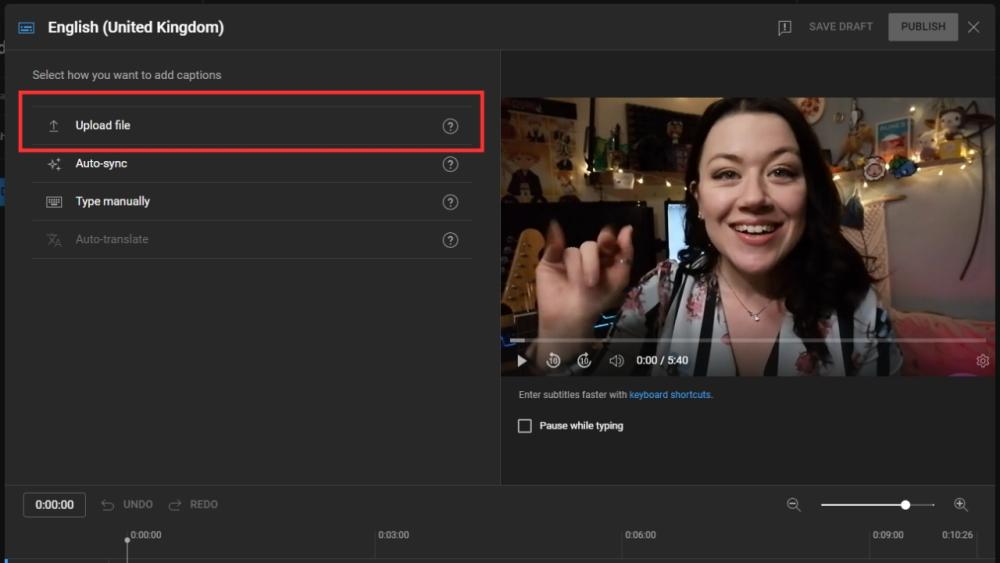Click the 0:10:26 timeline end label
Image resolution: width=1000 pixels, height=563 pixels.
tap(957, 535)
